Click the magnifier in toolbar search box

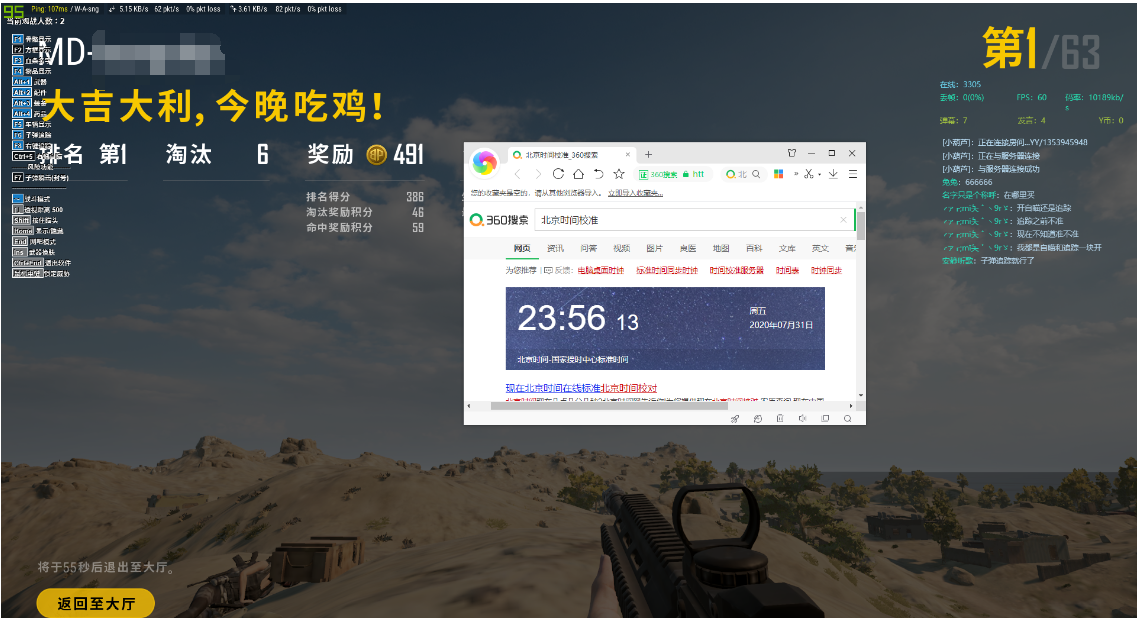click(756, 174)
